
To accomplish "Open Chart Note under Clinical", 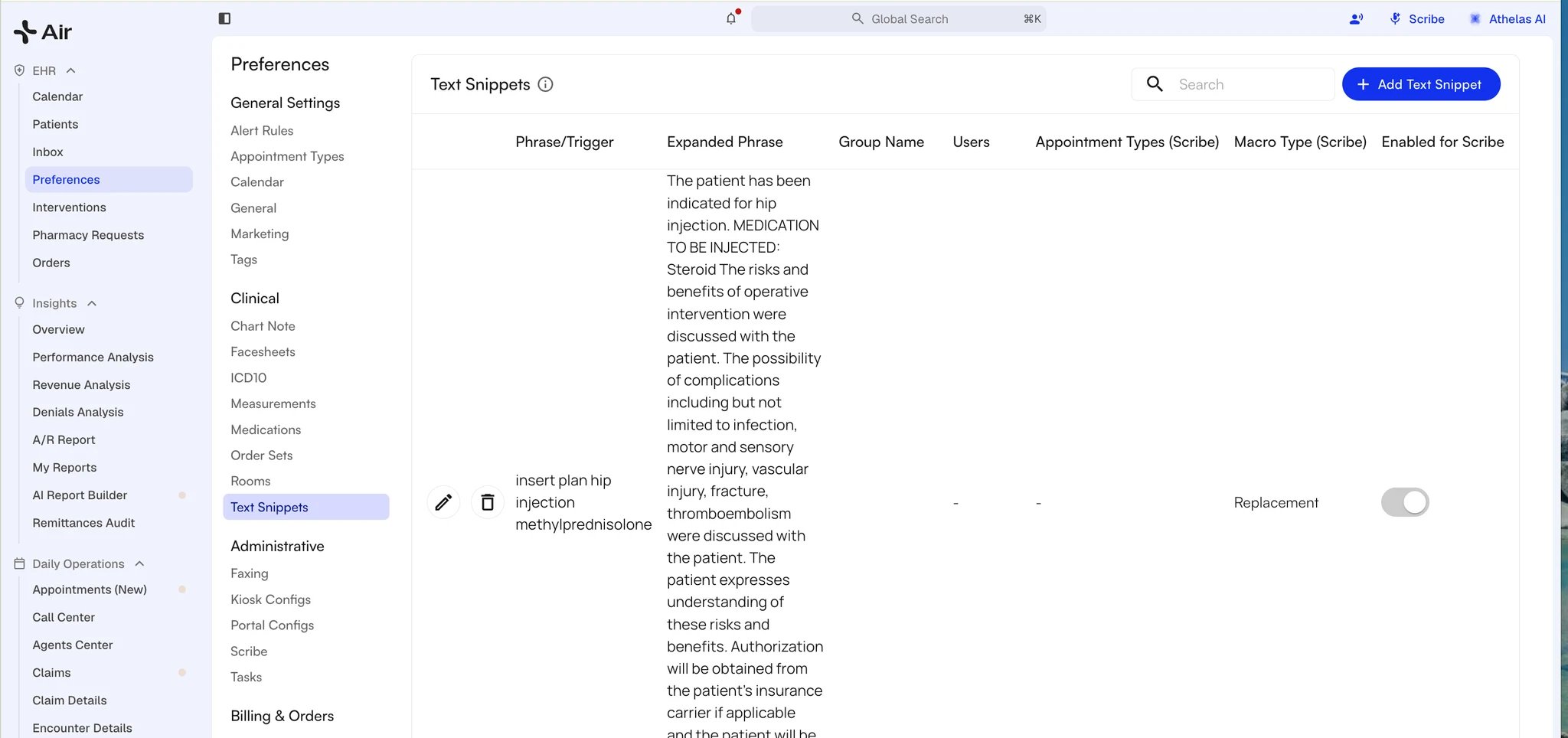I will coord(263,326).
